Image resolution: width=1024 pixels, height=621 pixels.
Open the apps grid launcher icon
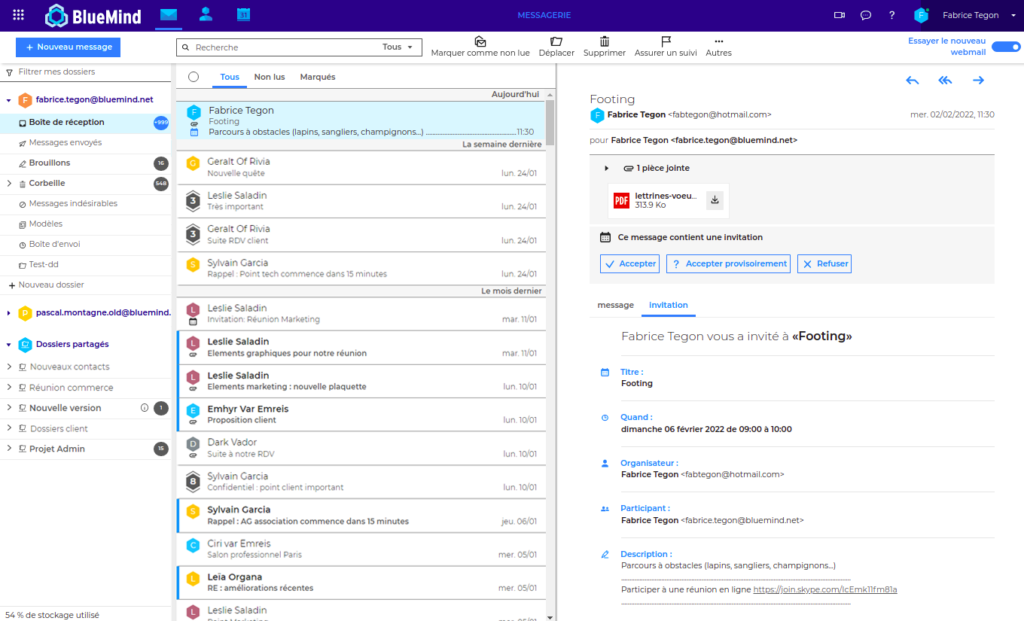click(x=18, y=15)
